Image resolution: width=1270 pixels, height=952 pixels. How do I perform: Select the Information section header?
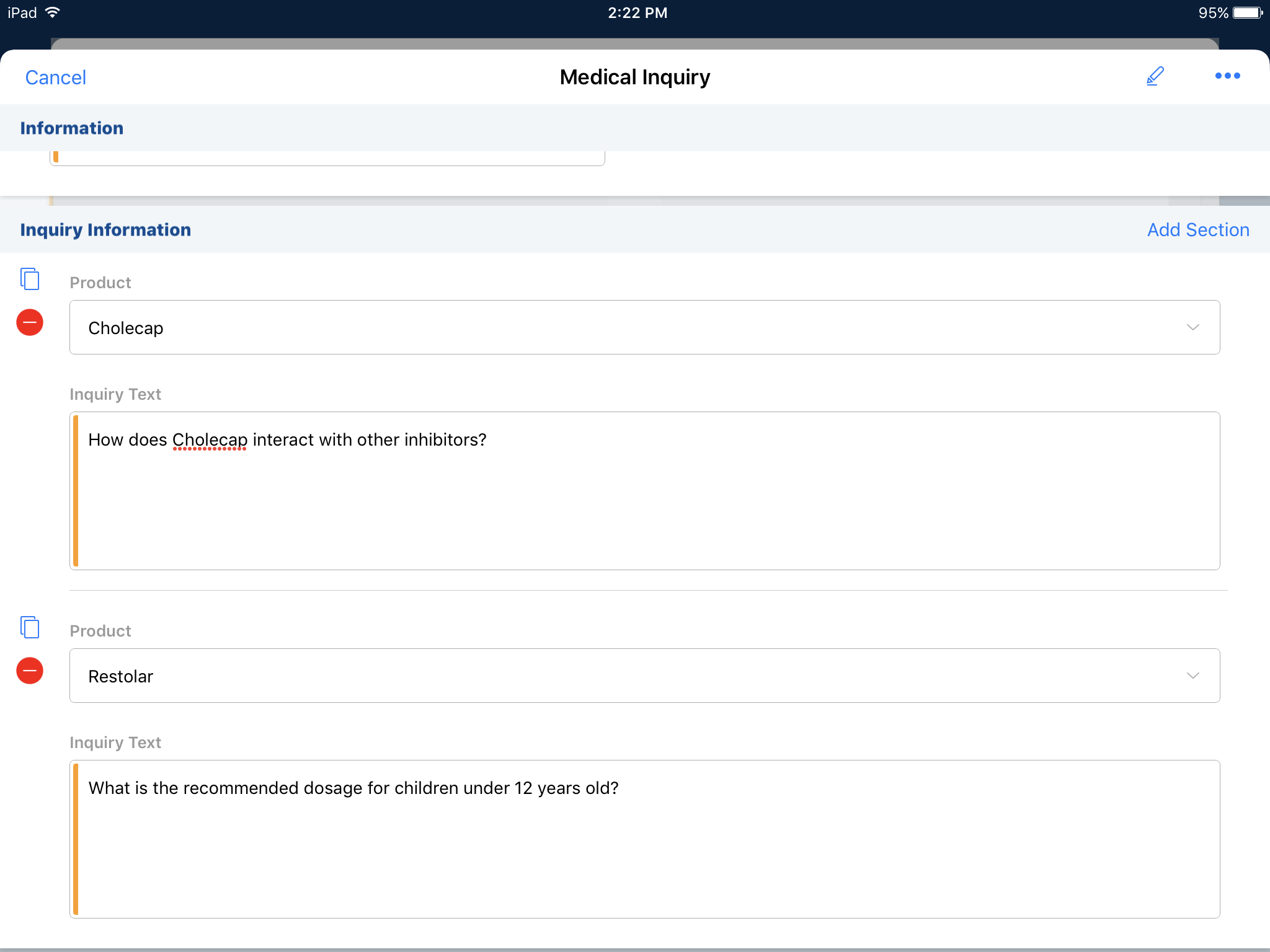click(x=72, y=128)
